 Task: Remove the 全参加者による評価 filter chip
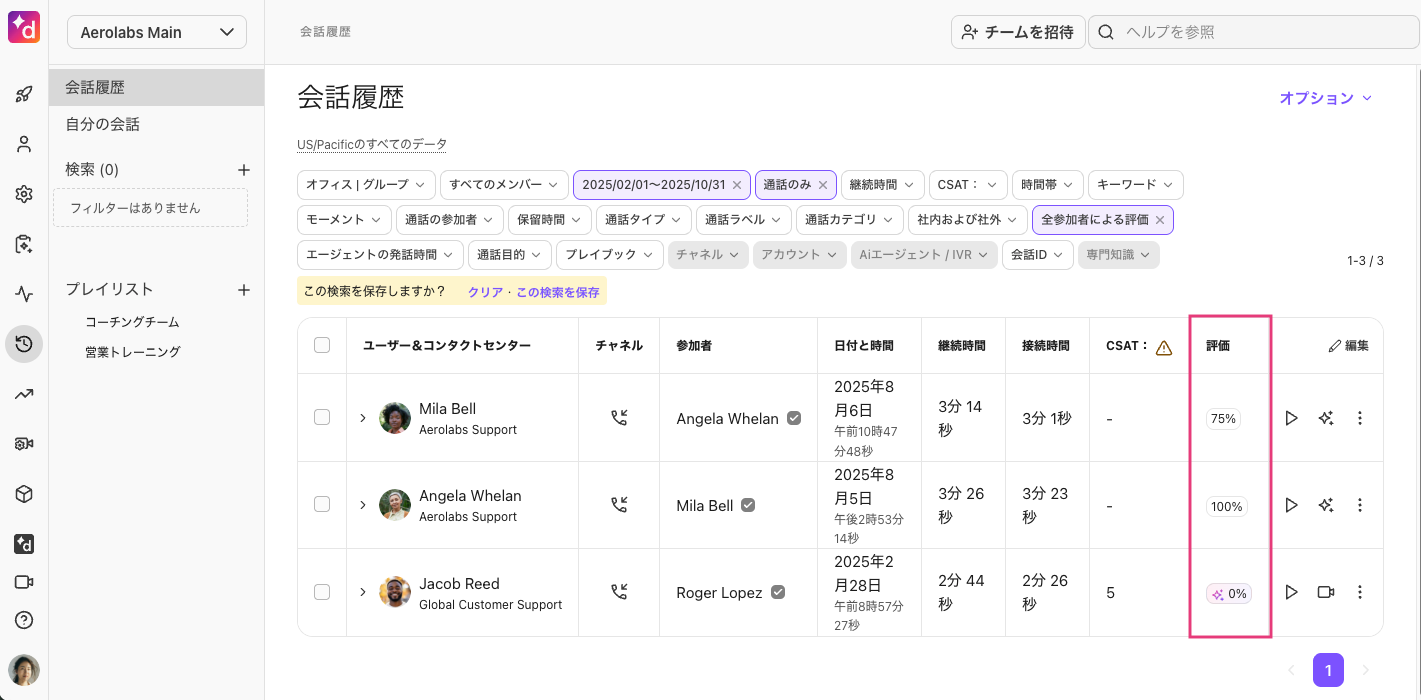[1160, 220]
